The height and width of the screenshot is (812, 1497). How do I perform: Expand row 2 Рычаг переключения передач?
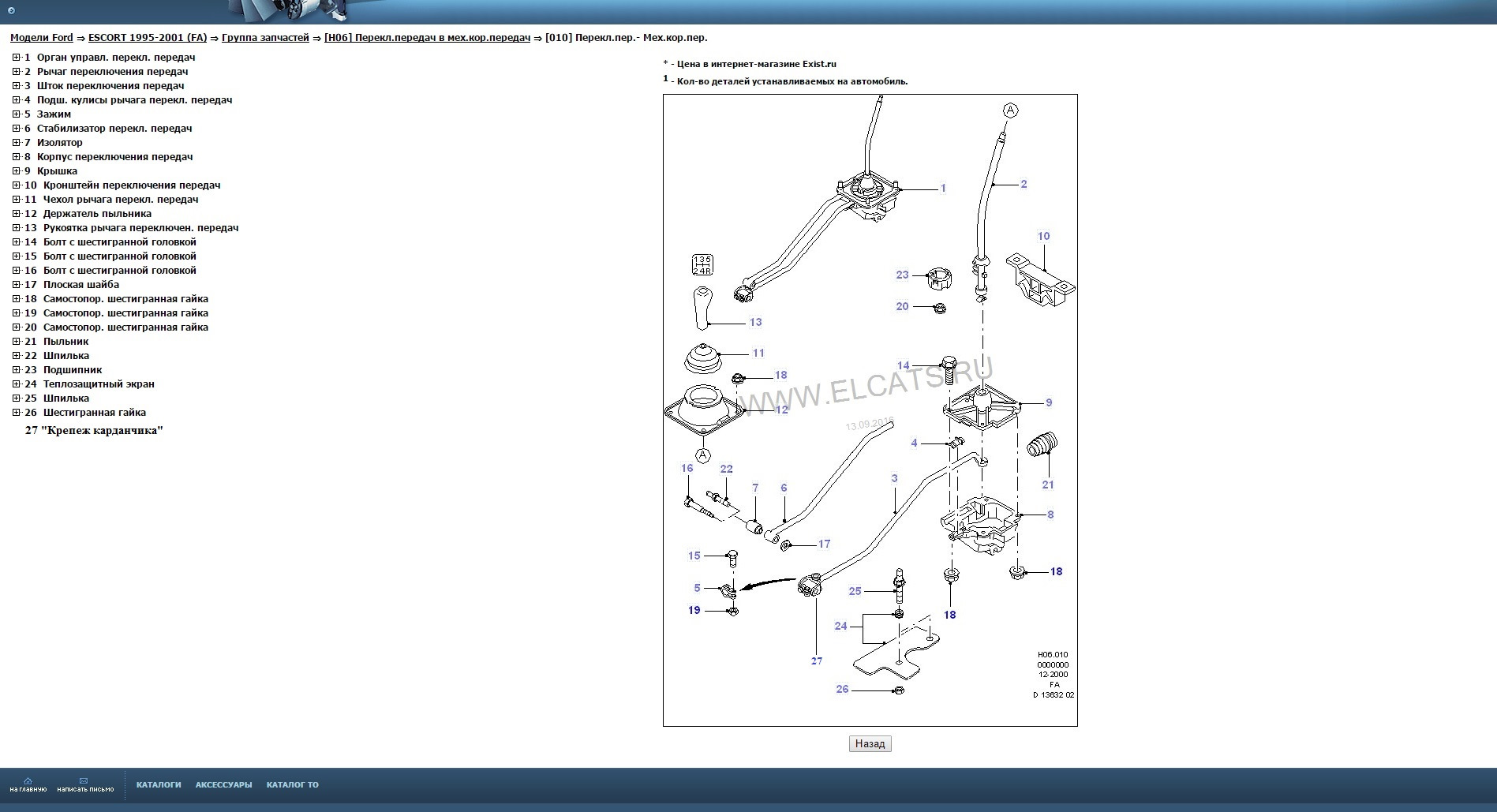[16, 72]
